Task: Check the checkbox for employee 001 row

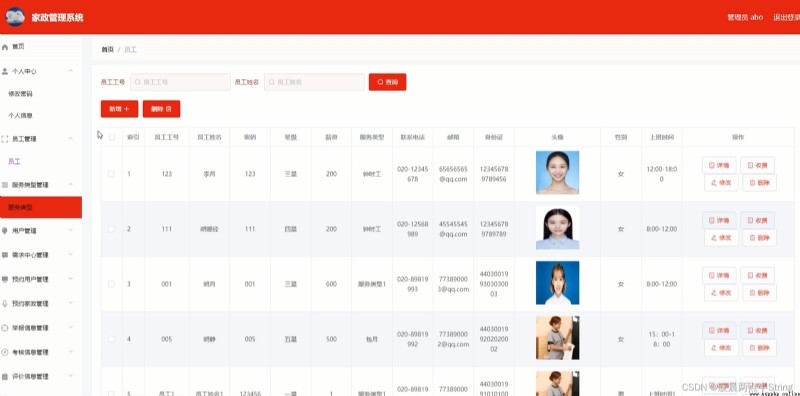Action: pos(111,284)
